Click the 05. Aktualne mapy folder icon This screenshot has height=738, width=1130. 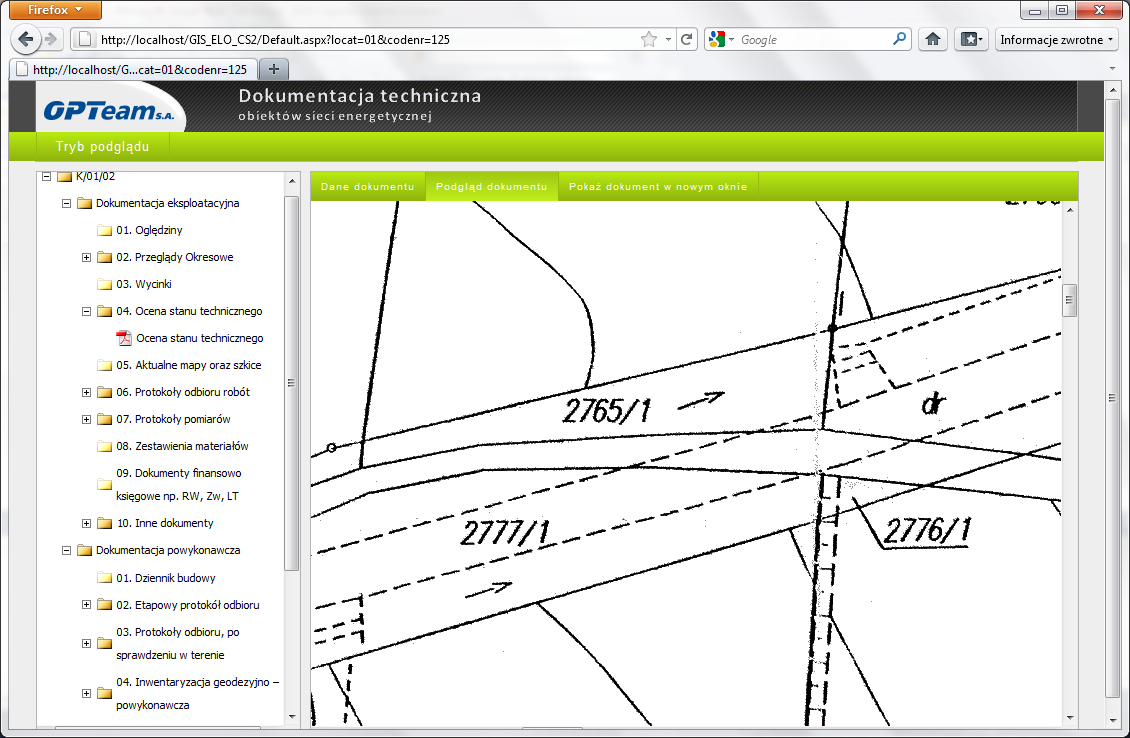(x=104, y=365)
